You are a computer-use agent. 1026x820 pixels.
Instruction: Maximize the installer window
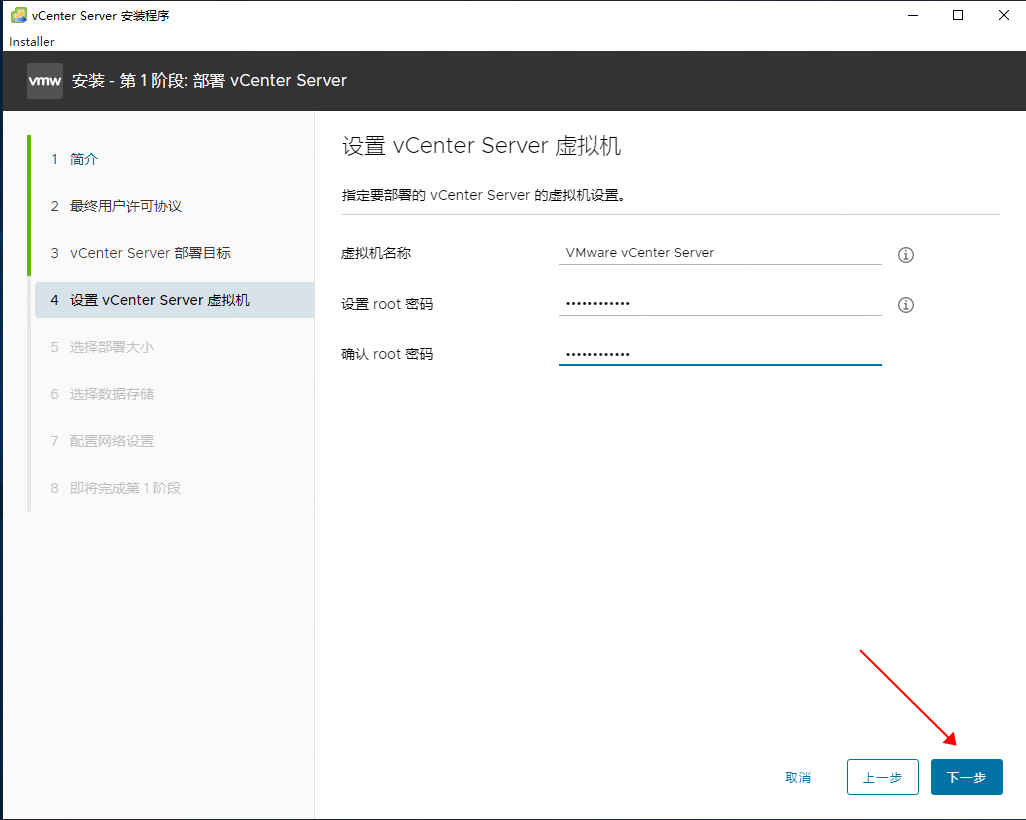[x=958, y=15]
